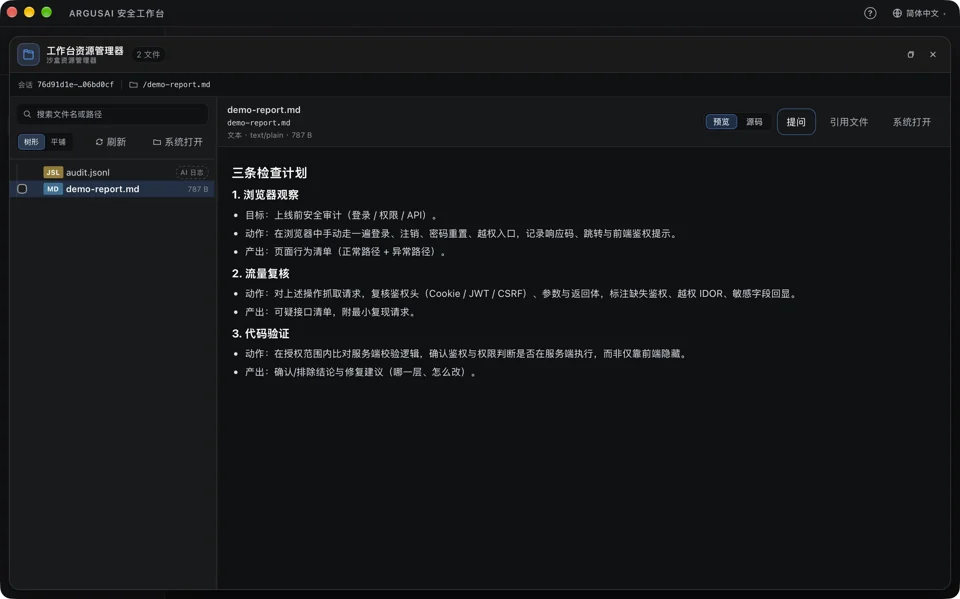The height and width of the screenshot is (599, 960).
Task: Click the heading 2. 流量复核
Action: tap(260, 273)
